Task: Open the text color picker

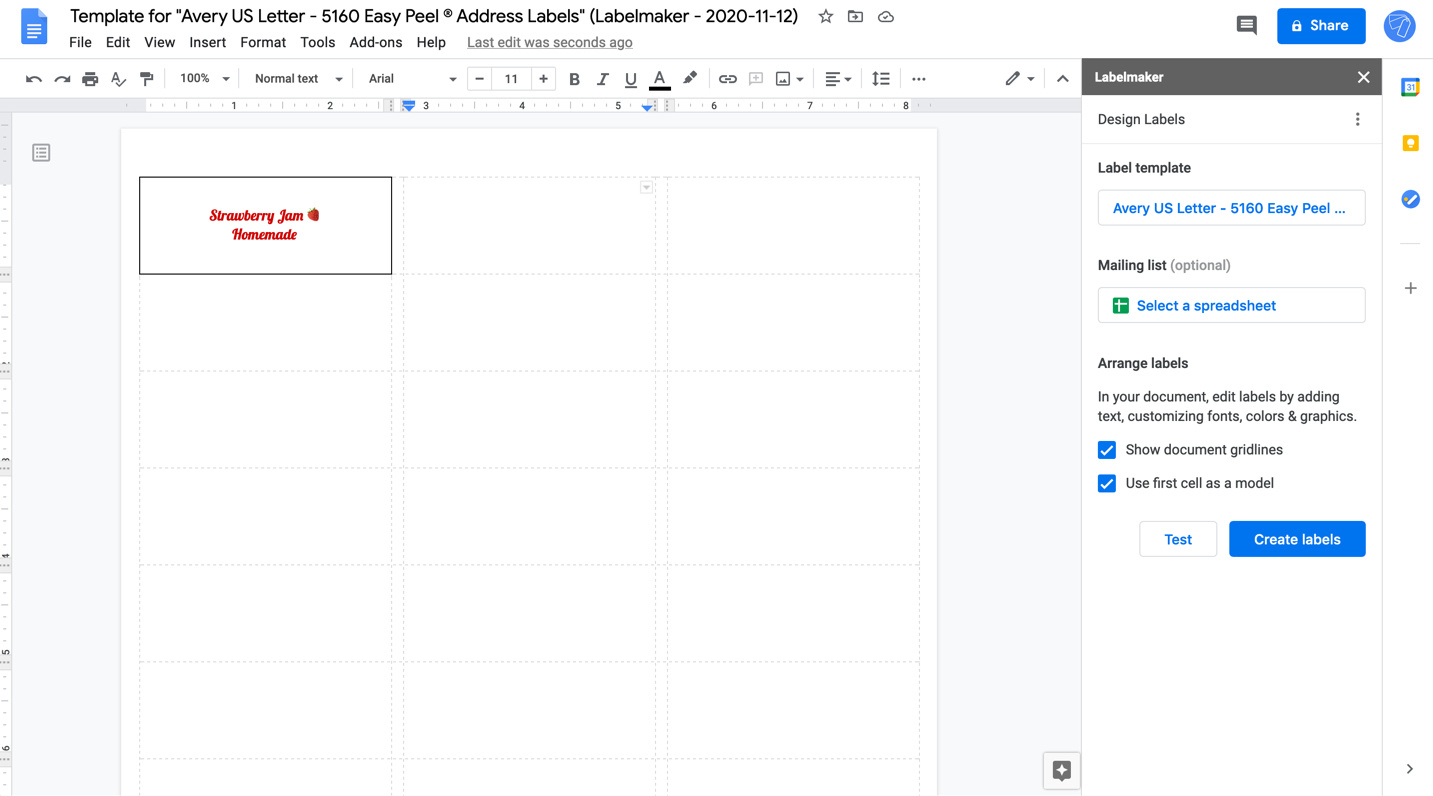Action: 659,79
